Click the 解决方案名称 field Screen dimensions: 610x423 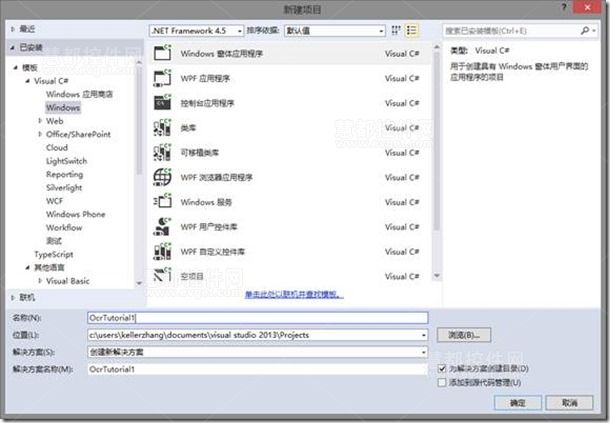click(x=258, y=369)
